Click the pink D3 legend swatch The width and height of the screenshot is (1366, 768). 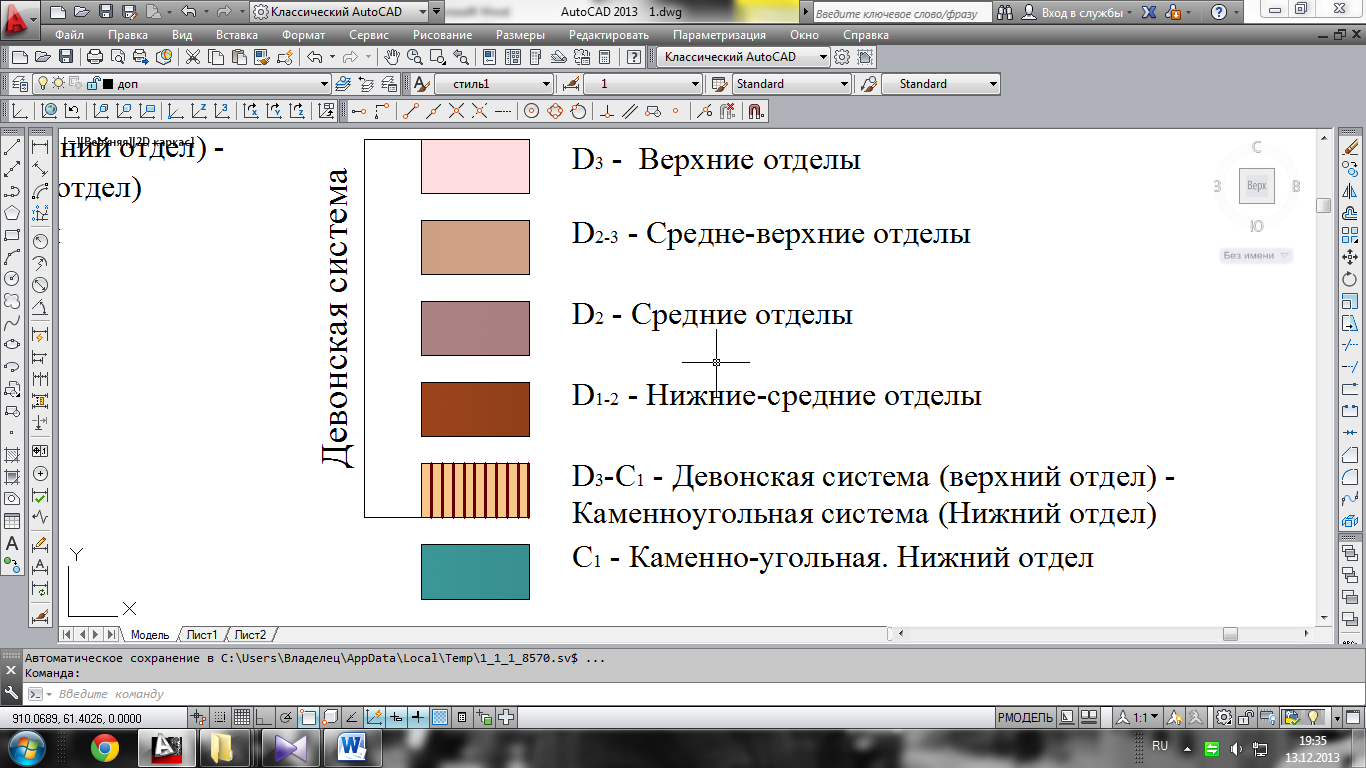[475, 166]
